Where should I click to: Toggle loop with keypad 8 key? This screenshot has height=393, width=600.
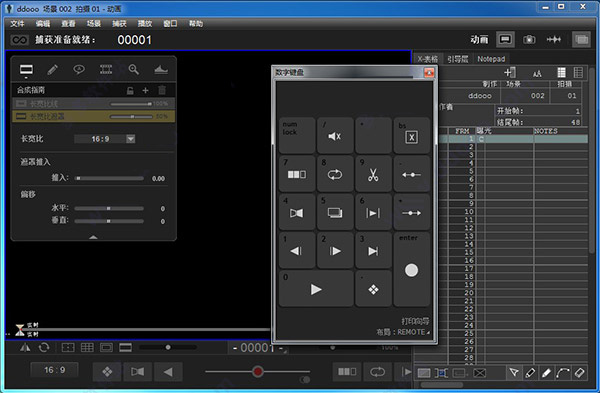click(x=335, y=173)
